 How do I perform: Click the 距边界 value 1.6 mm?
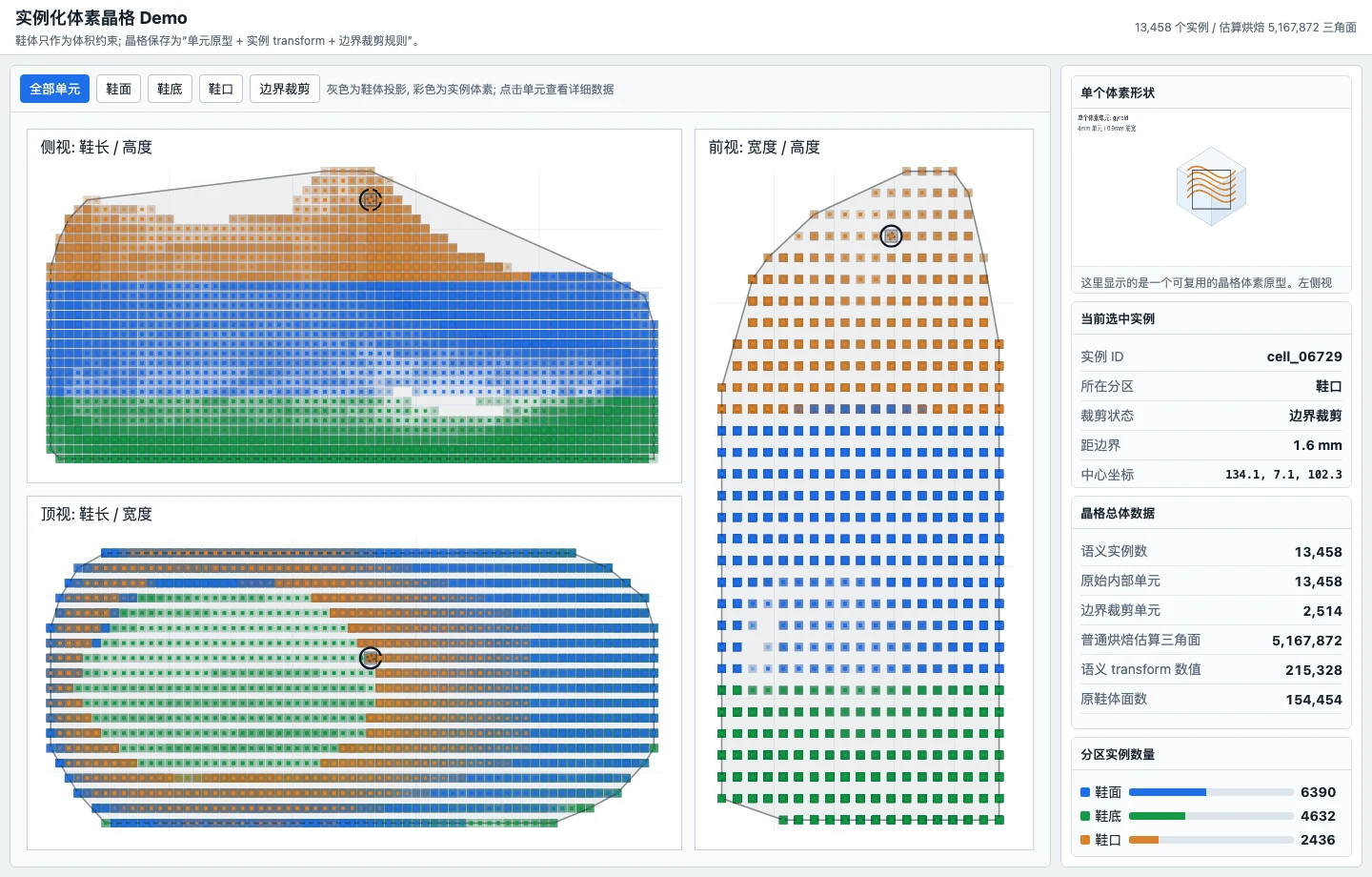coord(1318,445)
